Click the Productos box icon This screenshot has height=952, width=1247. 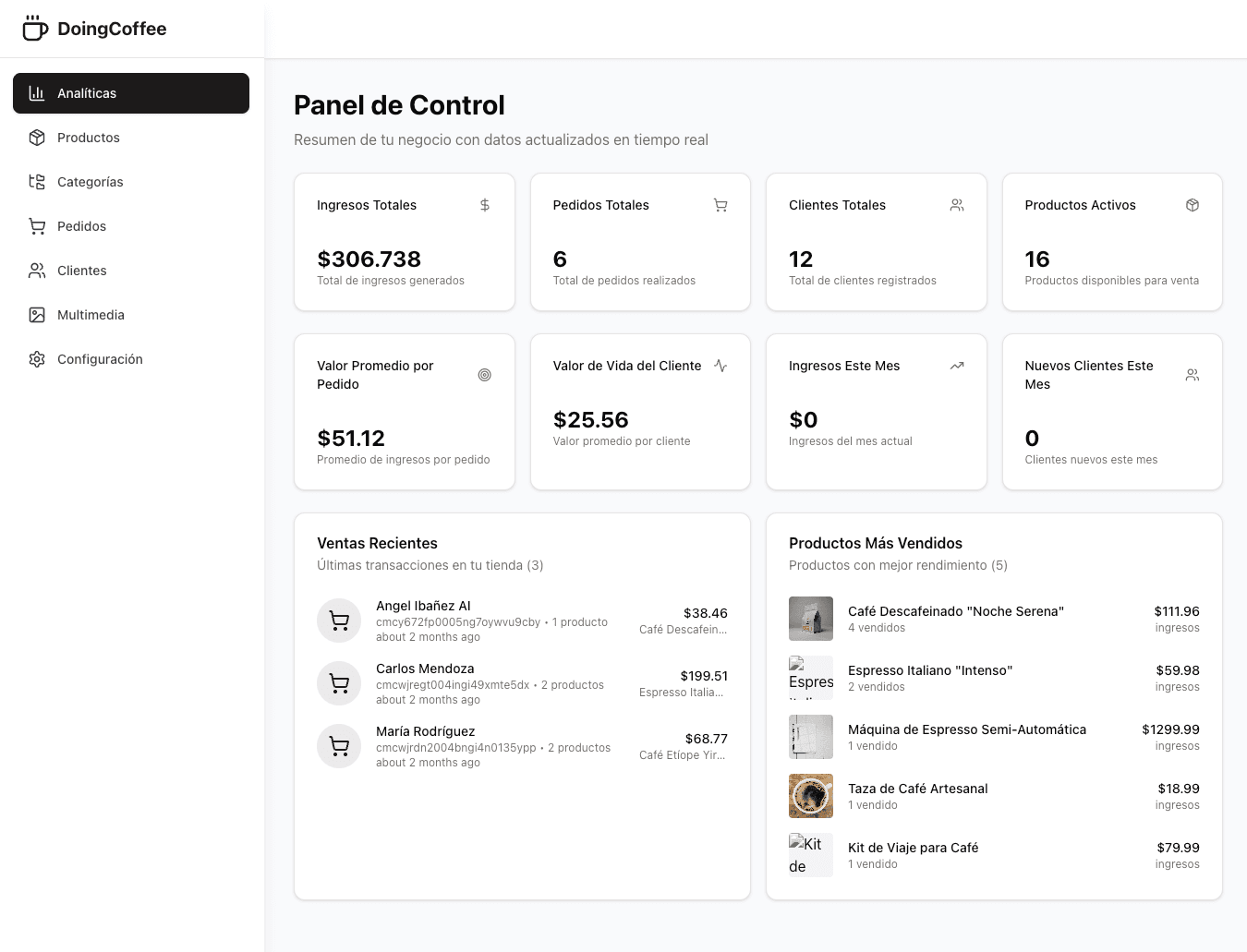coord(36,137)
